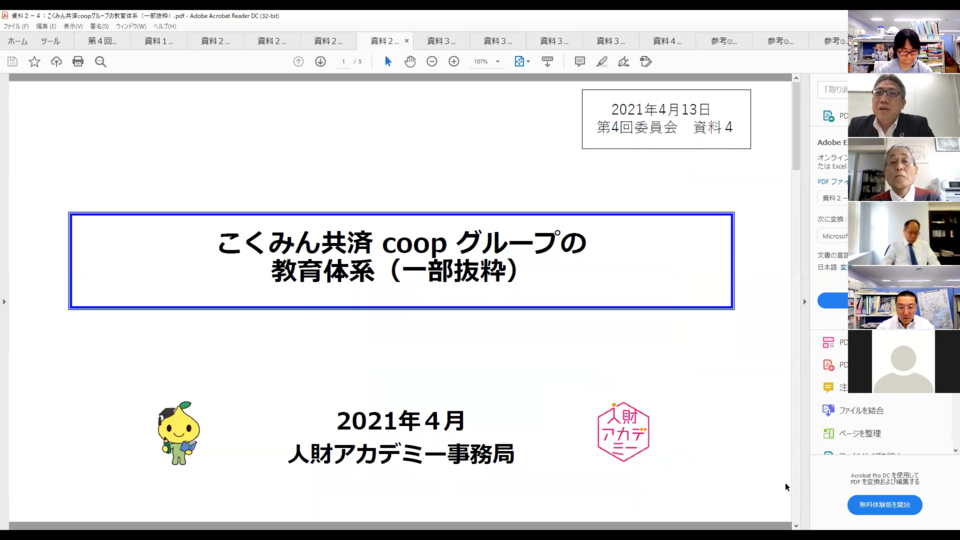Switch to the ホーム tab
The image size is (960, 540).
pos(17,41)
